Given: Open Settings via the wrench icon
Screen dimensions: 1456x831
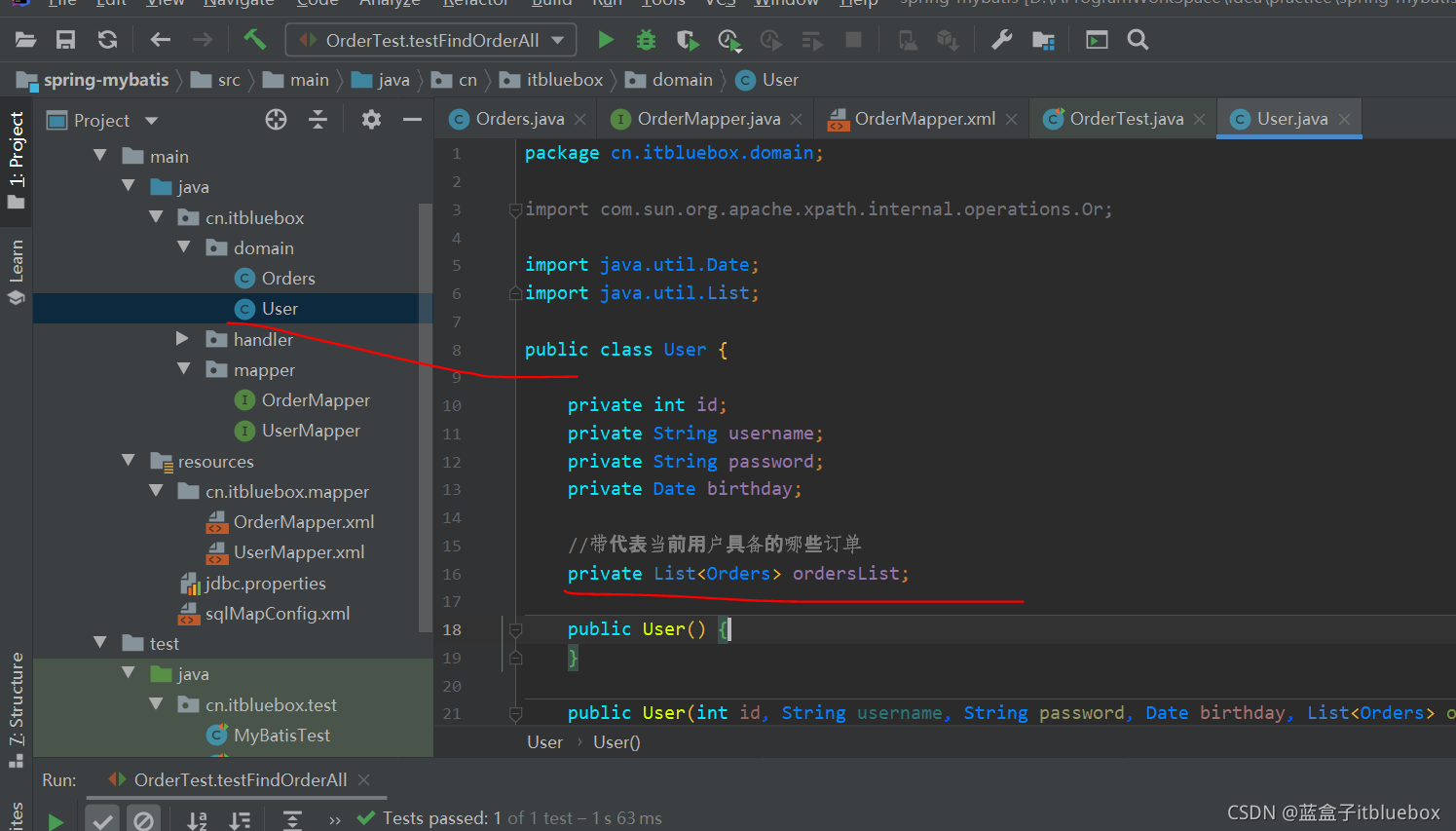Looking at the screenshot, I should coord(1001,40).
